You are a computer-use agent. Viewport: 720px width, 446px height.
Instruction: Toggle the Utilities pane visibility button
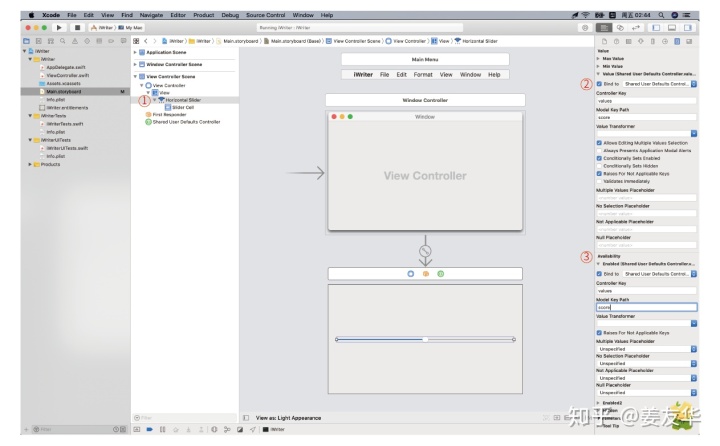[x=687, y=28]
